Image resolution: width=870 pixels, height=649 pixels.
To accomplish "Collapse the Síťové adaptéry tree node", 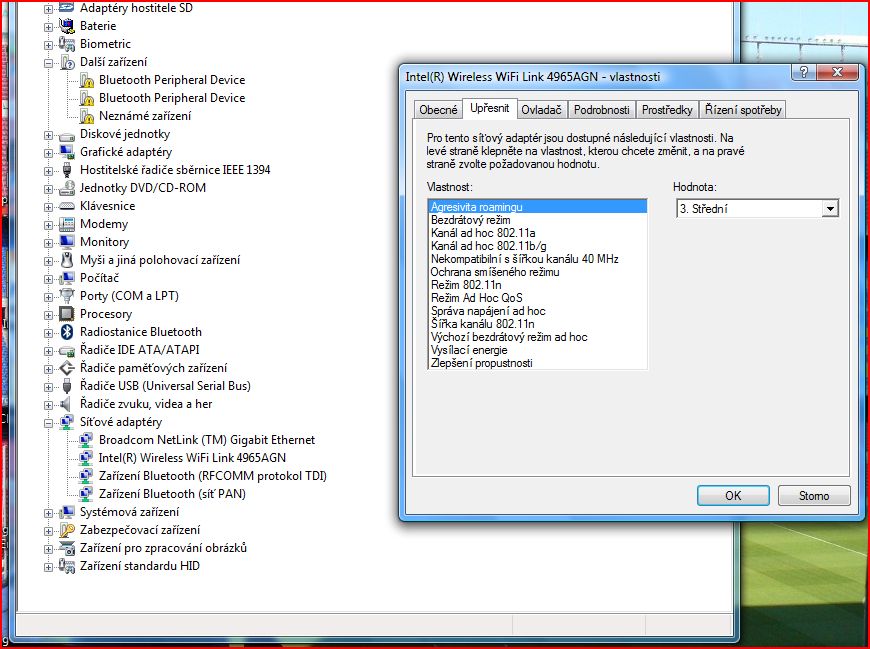I will tap(48, 423).
